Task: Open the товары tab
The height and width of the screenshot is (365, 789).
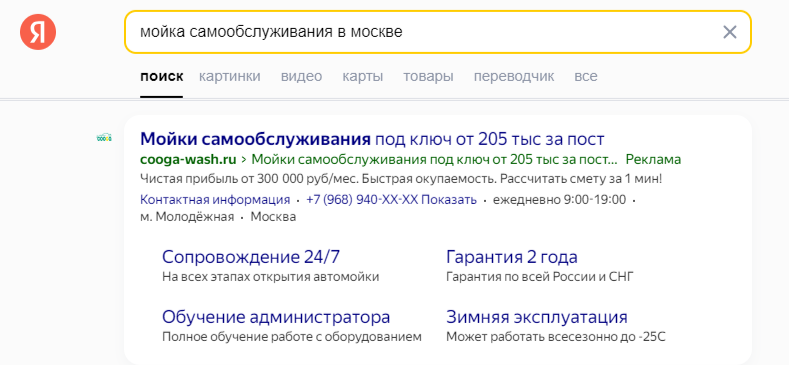Action: [x=428, y=77]
